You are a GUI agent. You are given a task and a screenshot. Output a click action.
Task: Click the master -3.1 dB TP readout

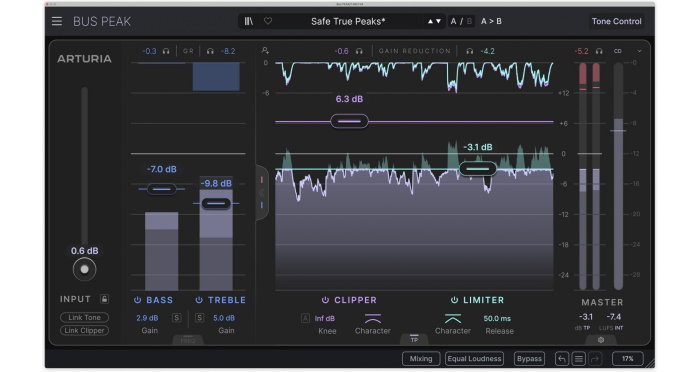[x=586, y=317]
